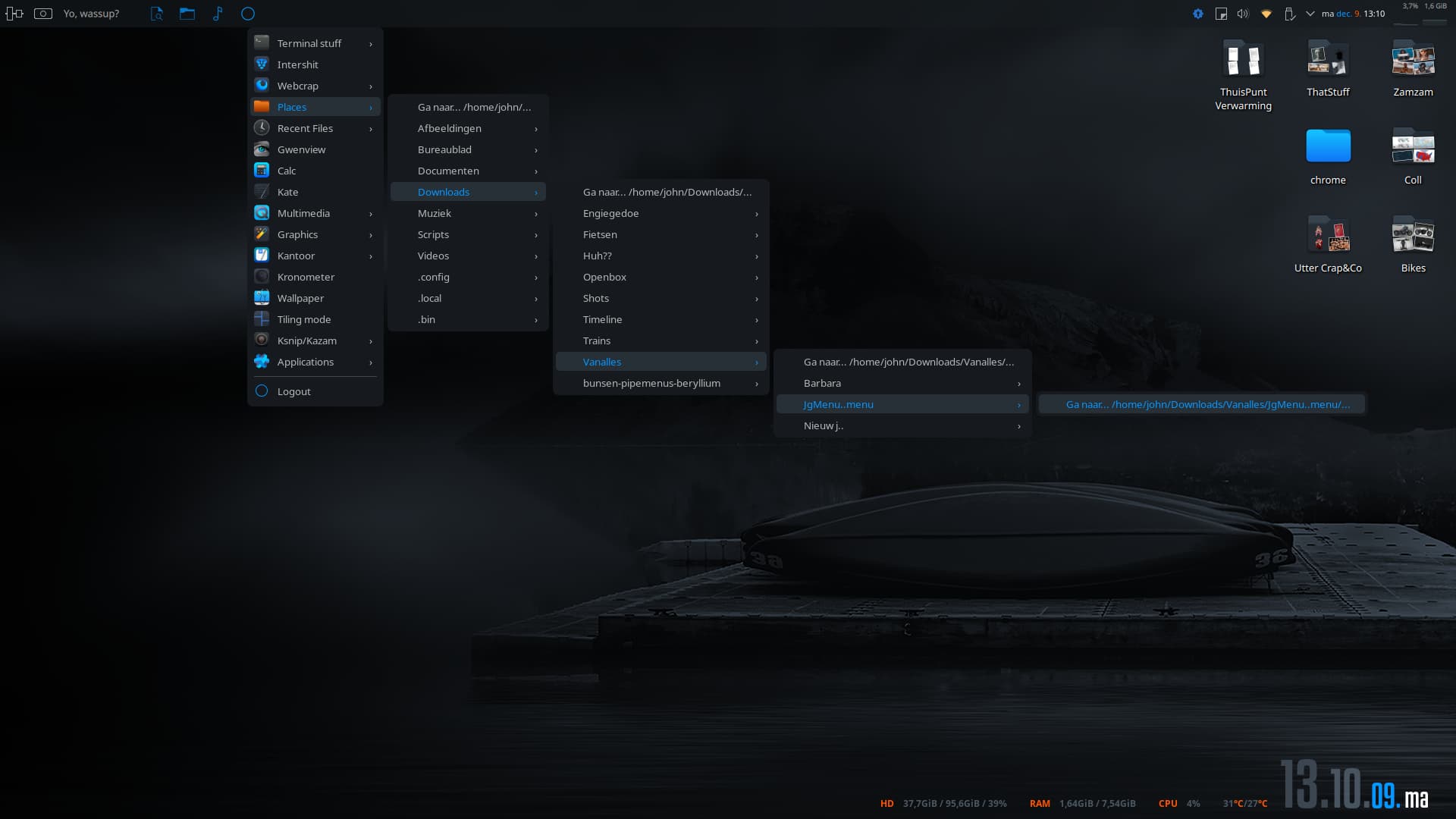Click the Terminal stuff menu icon
The width and height of the screenshot is (1456, 819).
[262, 43]
